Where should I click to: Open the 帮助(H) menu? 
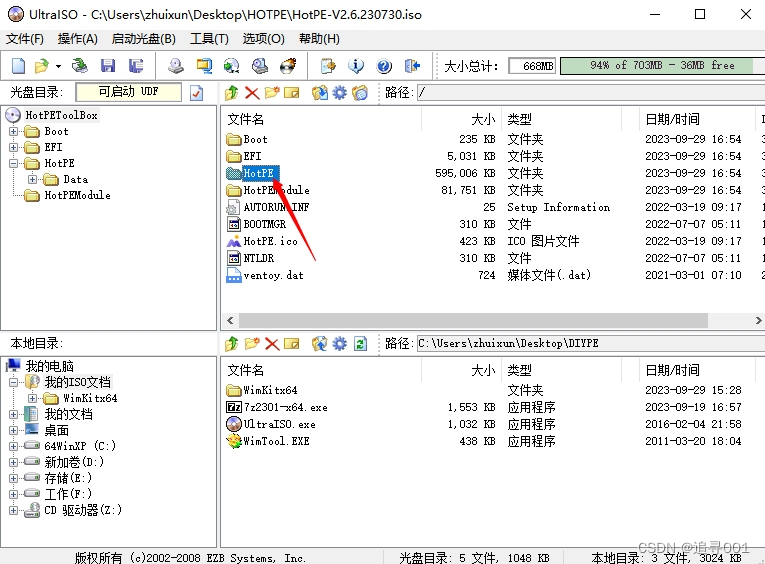coord(319,39)
